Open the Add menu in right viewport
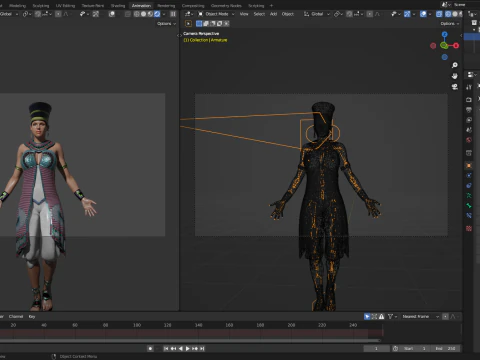Screen dimensions: 480x360 pos(273,14)
